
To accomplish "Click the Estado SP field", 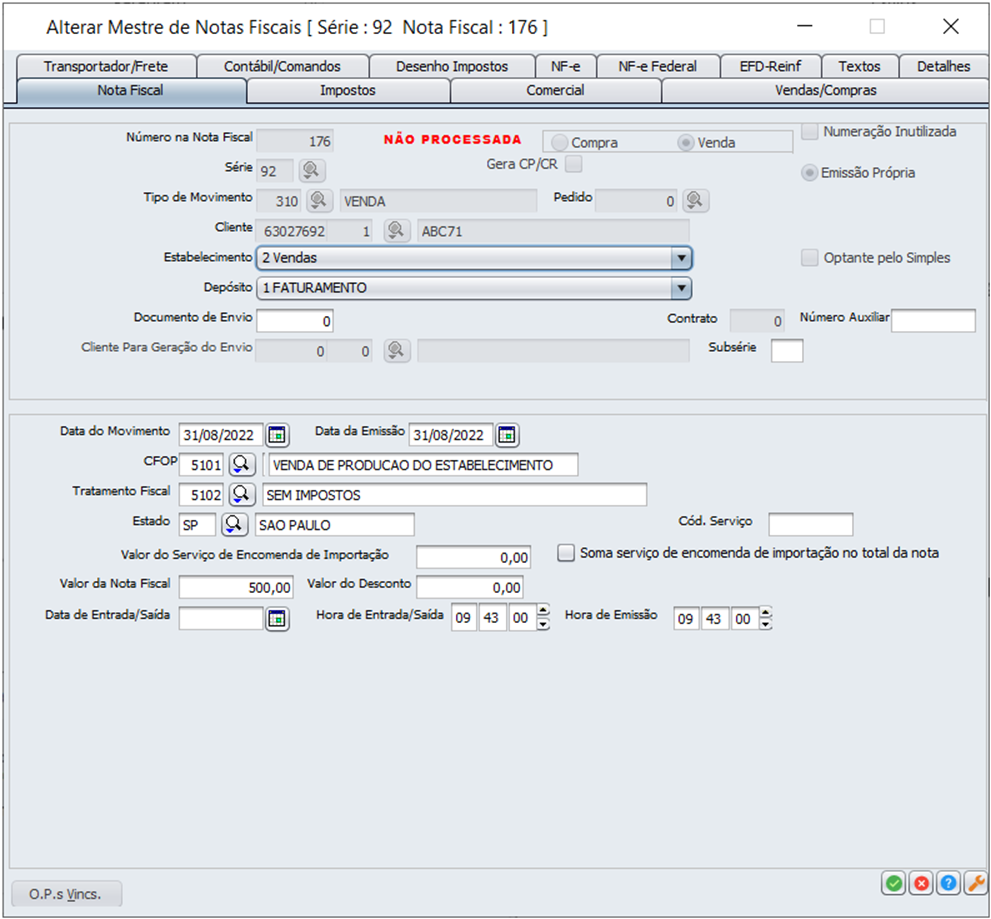I will pos(198,525).
